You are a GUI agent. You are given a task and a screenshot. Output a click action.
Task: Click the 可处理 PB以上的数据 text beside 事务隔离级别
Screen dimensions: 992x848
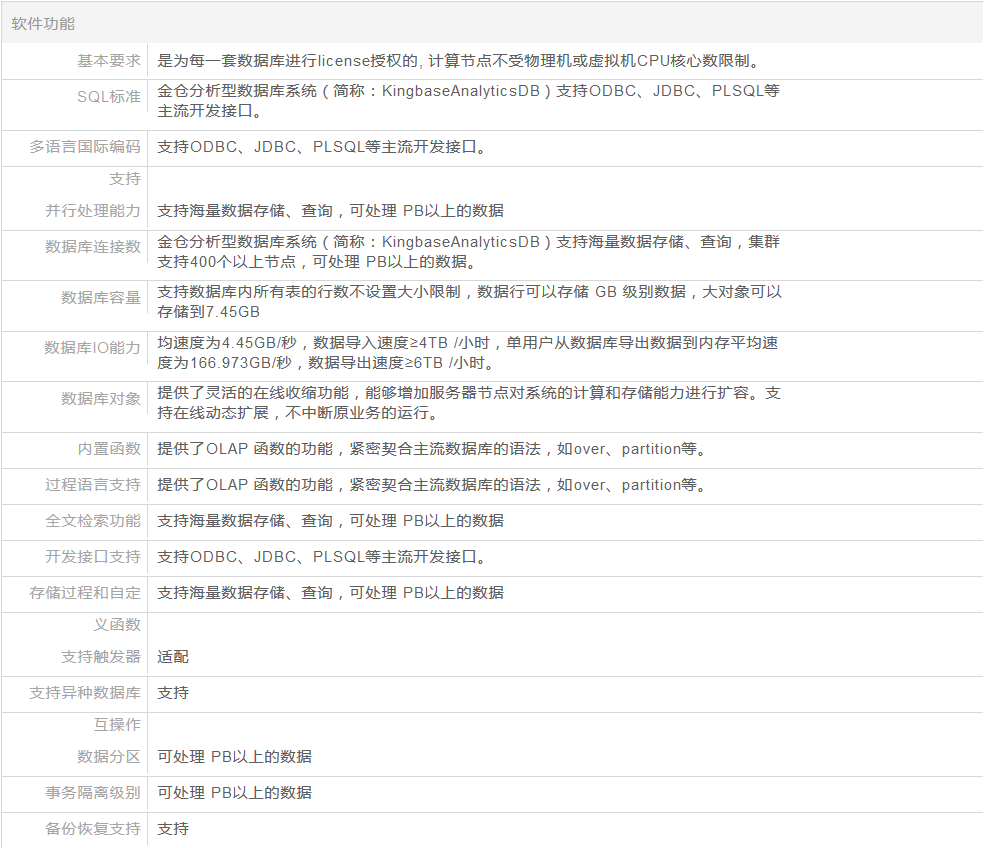[x=234, y=793]
